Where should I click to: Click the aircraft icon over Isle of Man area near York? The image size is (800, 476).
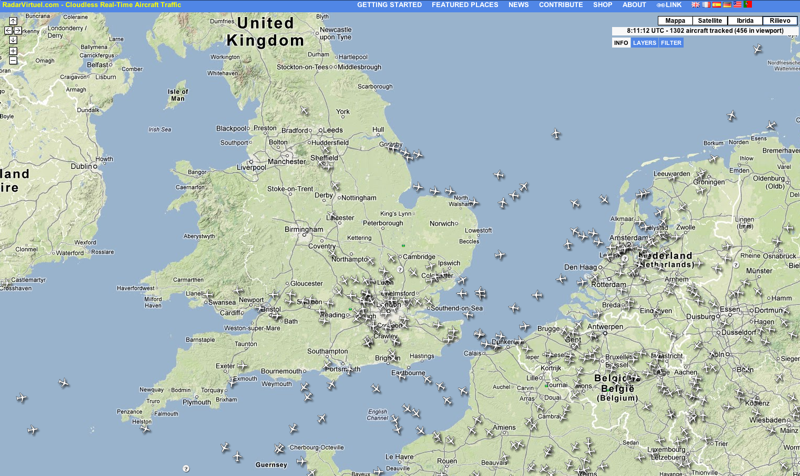point(305,110)
